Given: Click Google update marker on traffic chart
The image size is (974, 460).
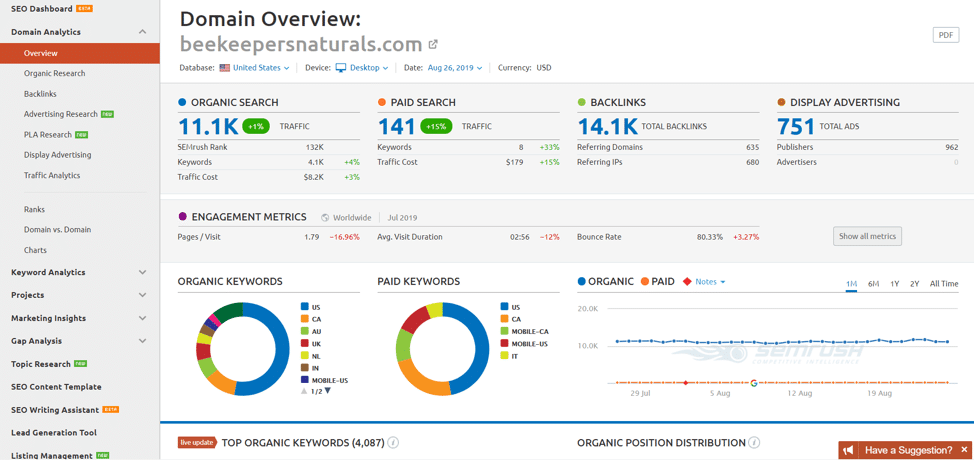Looking at the screenshot, I should click(x=754, y=383).
